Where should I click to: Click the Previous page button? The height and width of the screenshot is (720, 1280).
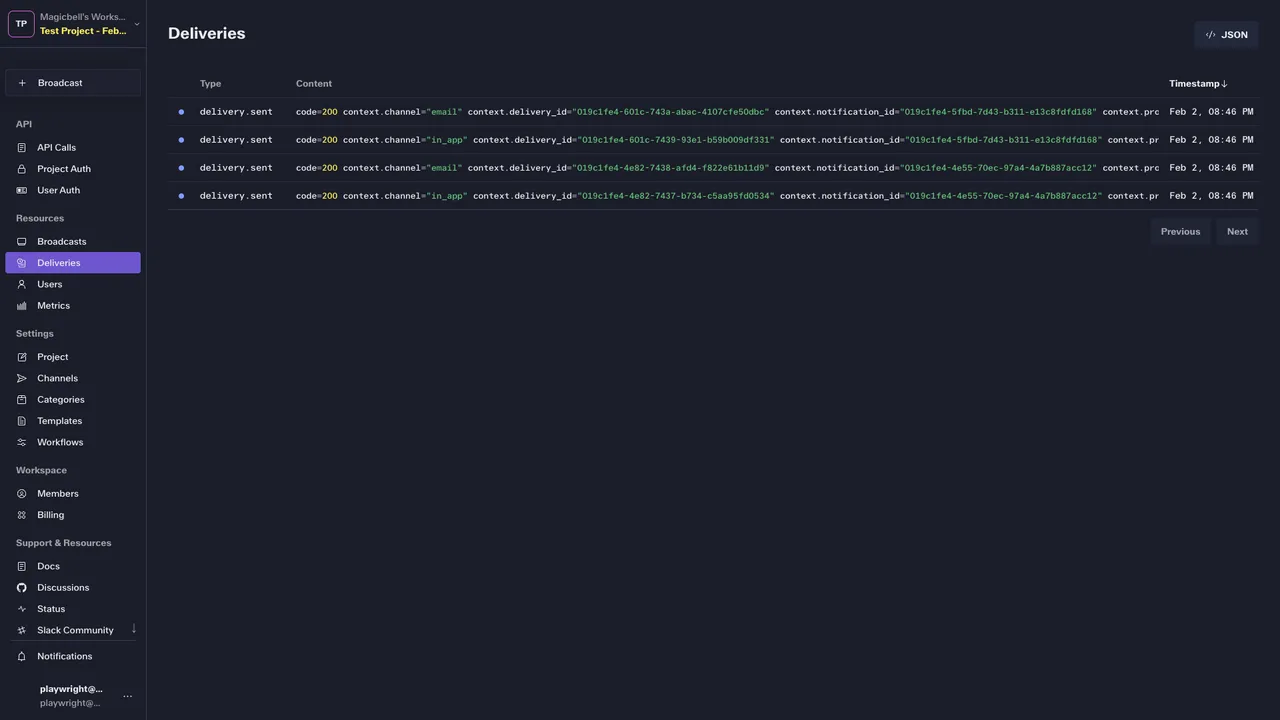(1180, 232)
